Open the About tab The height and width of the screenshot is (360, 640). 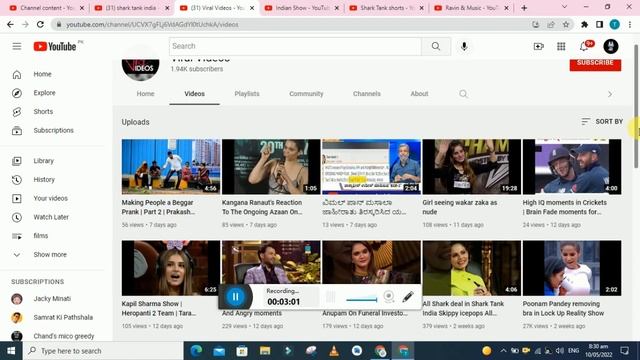point(419,94)
